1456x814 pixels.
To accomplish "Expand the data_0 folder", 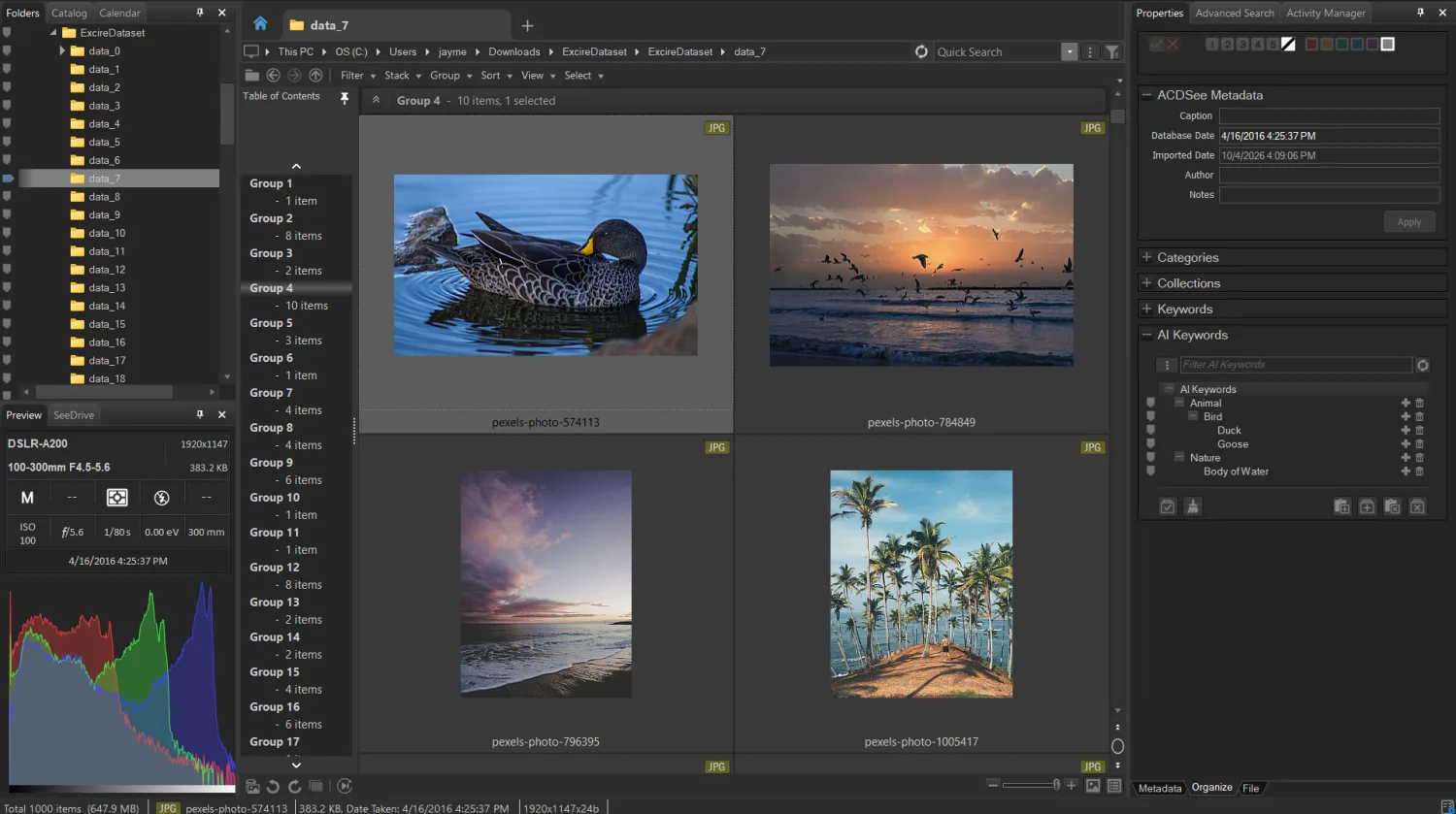I will [x=62, y=50].
